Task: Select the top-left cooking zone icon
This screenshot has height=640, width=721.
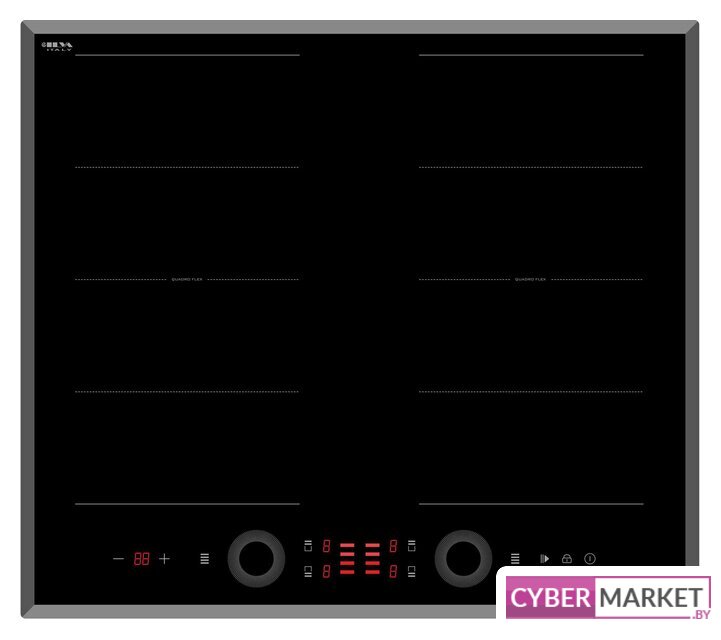Action: point(308,546)
